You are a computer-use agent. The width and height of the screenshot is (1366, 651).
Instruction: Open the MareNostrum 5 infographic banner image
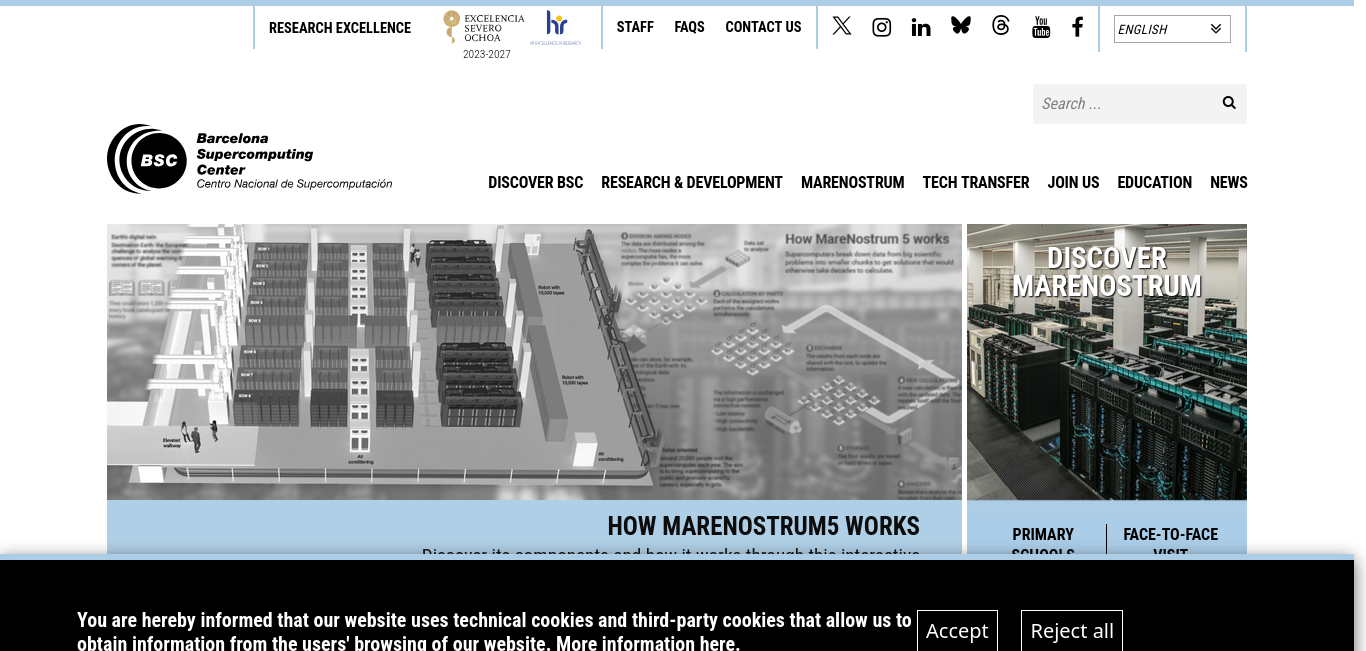click(x=534, y=362)
